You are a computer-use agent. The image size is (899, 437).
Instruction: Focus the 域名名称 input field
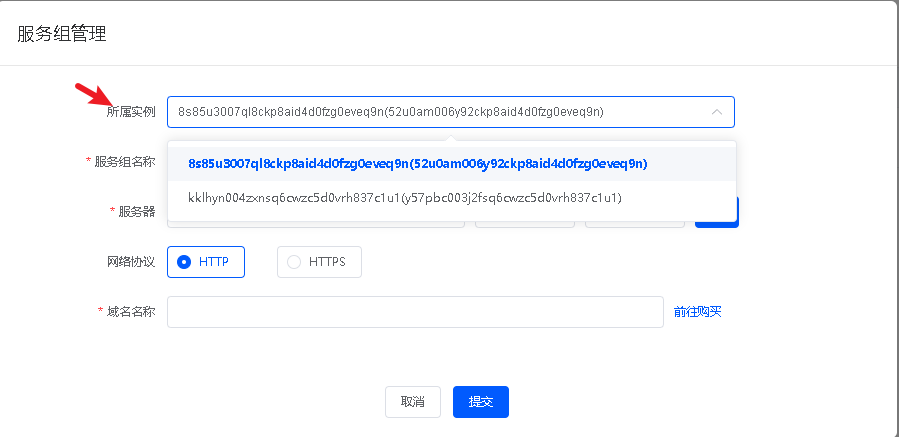[x=415, y=311]
